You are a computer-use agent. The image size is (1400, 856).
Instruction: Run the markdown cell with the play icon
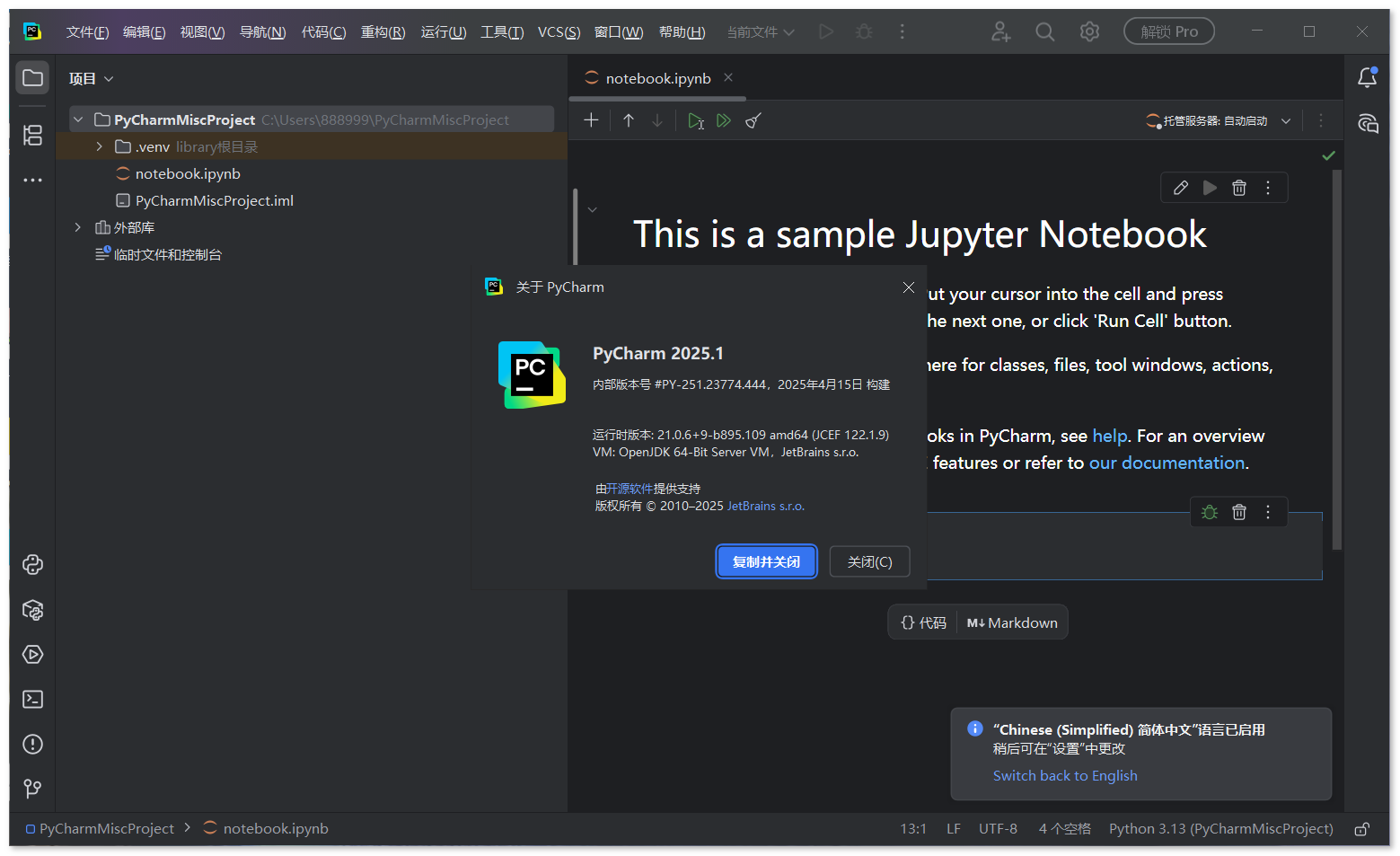tap(1211, 188)
